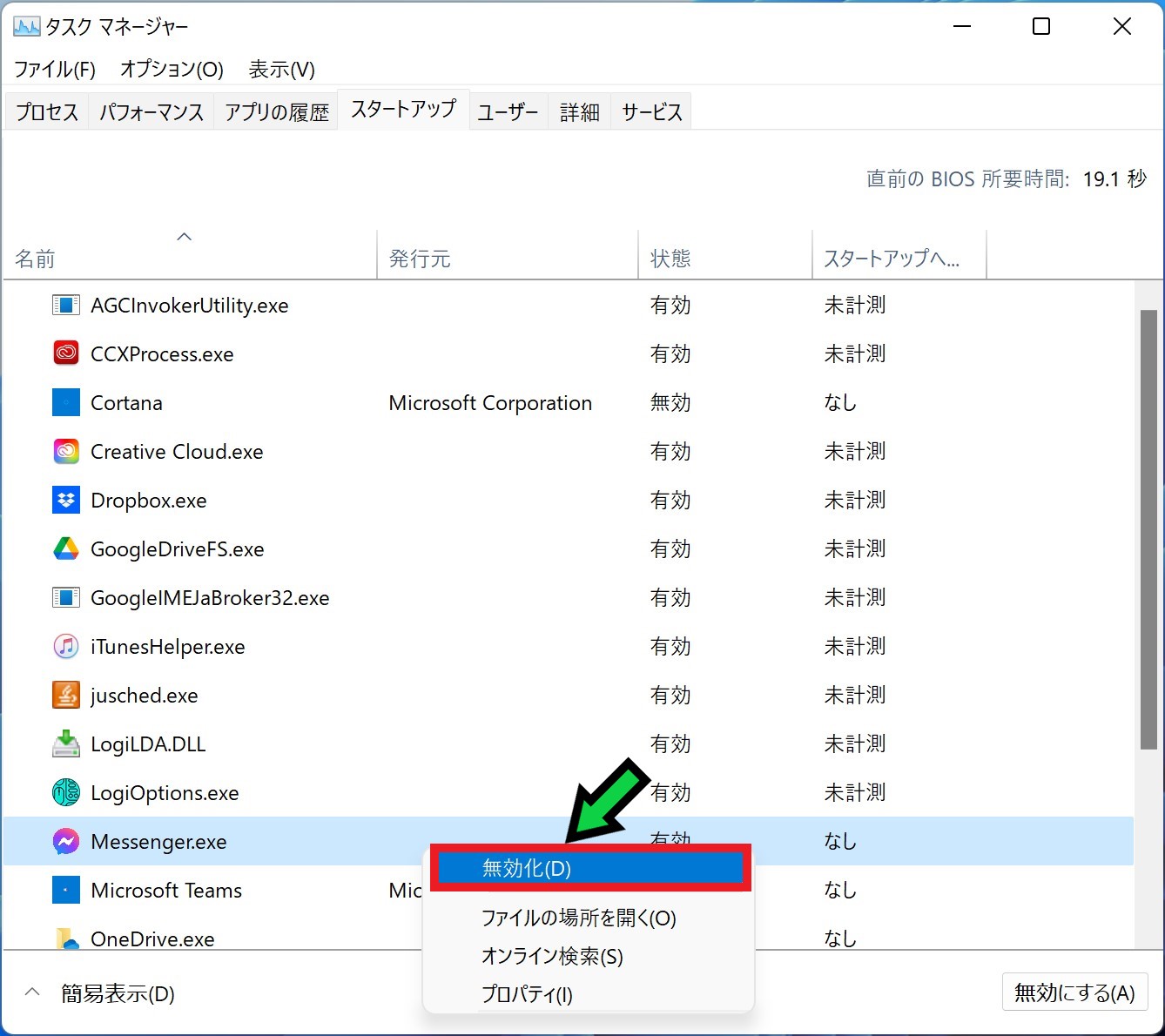The image size is (1165, 1036).
Task: Click the 無効 status of Cortana
Action: (670, 403)
